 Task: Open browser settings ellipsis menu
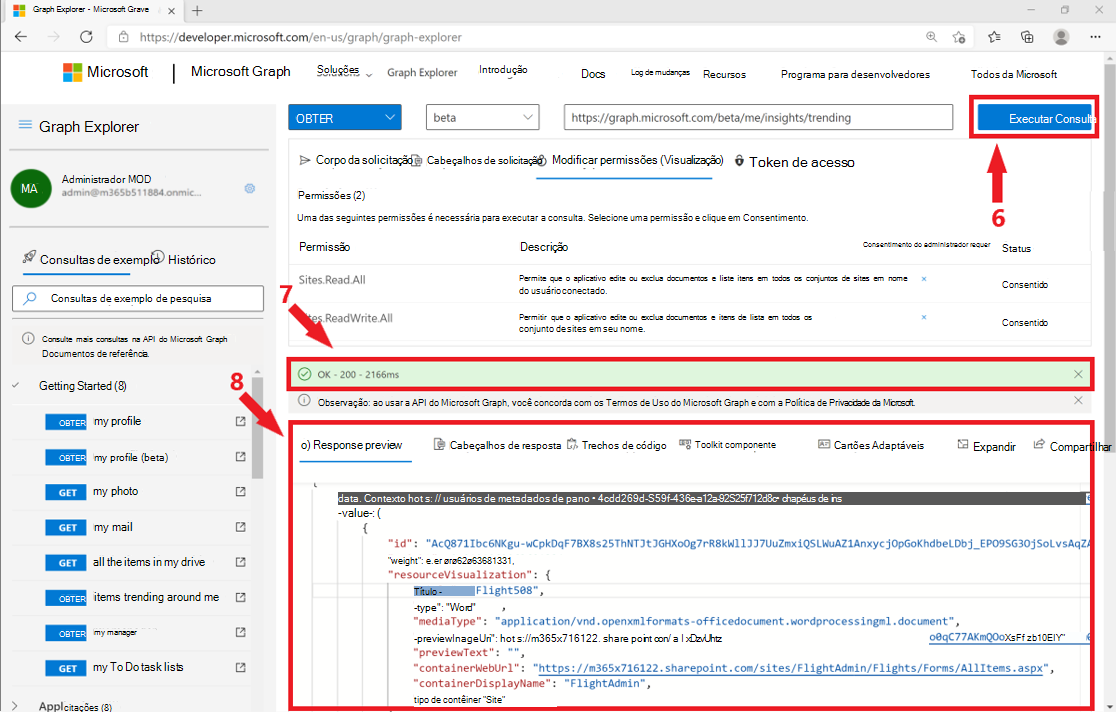click(x=1095, y=37)
